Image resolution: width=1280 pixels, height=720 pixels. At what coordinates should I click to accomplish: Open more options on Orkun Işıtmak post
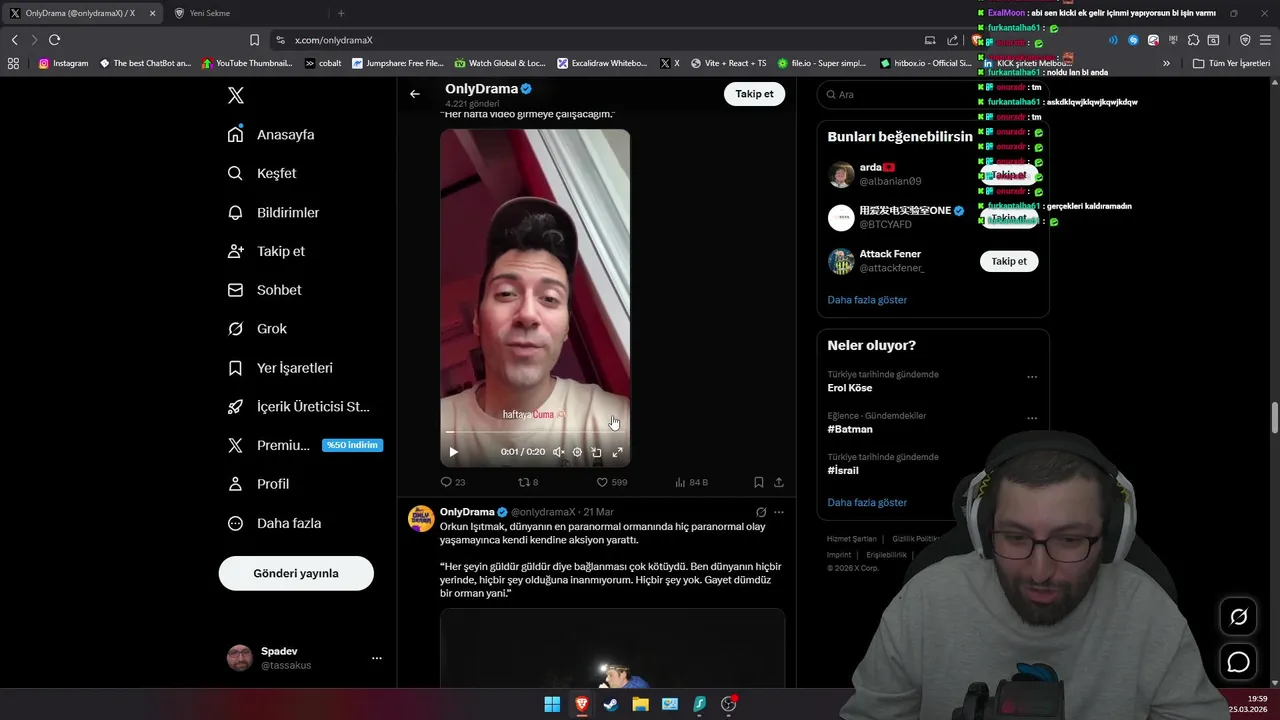tap(779, 512)
